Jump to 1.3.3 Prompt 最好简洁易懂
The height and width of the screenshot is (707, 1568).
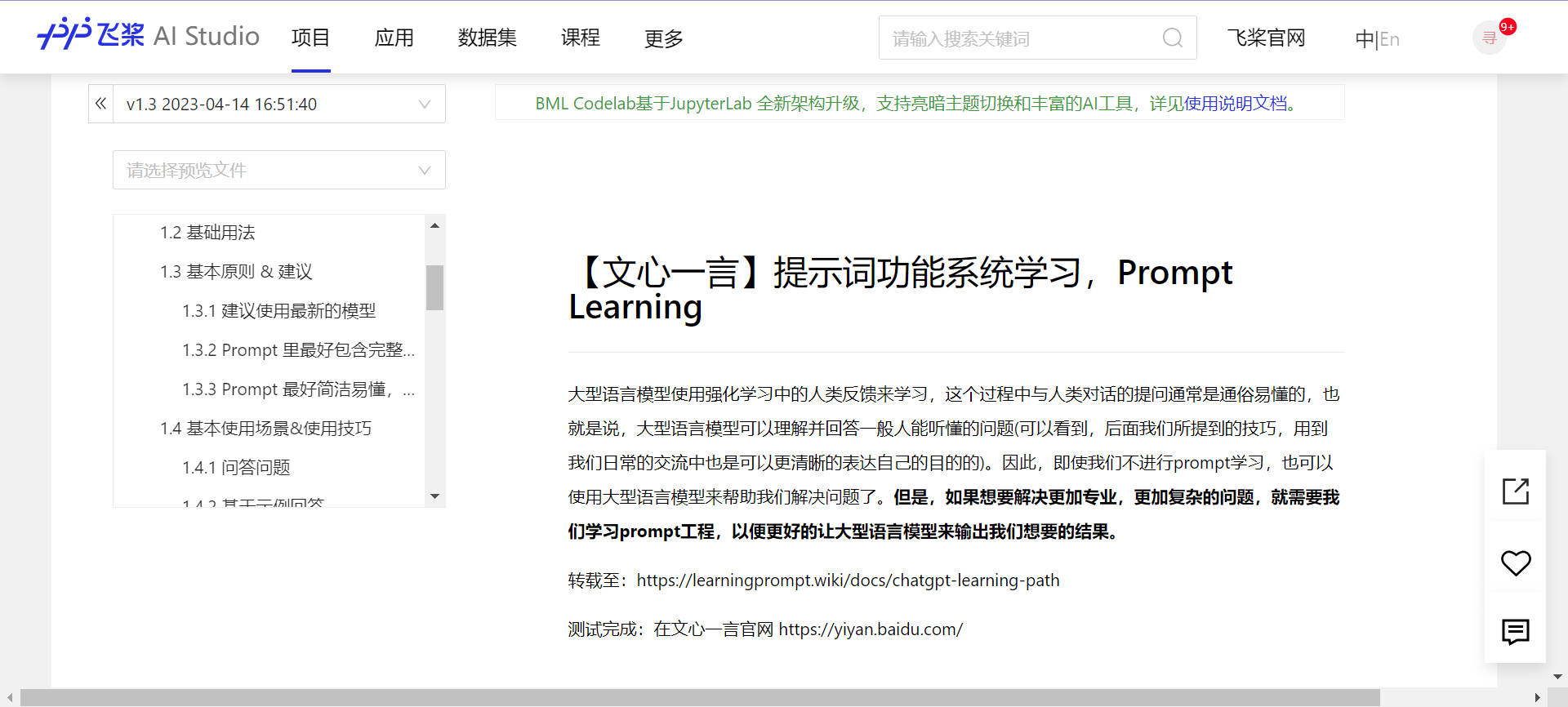coord(298,389)
